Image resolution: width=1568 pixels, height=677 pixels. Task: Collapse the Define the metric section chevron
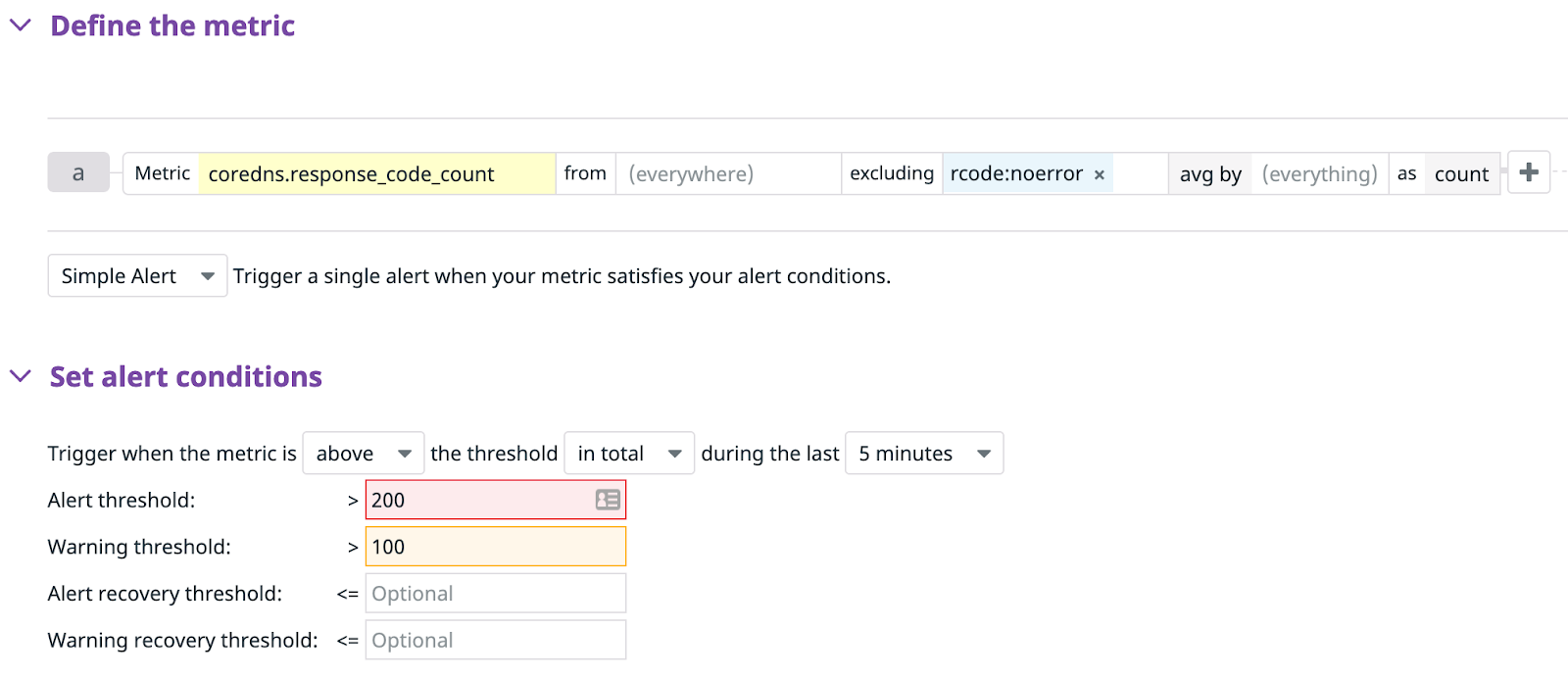pos(21,25)
